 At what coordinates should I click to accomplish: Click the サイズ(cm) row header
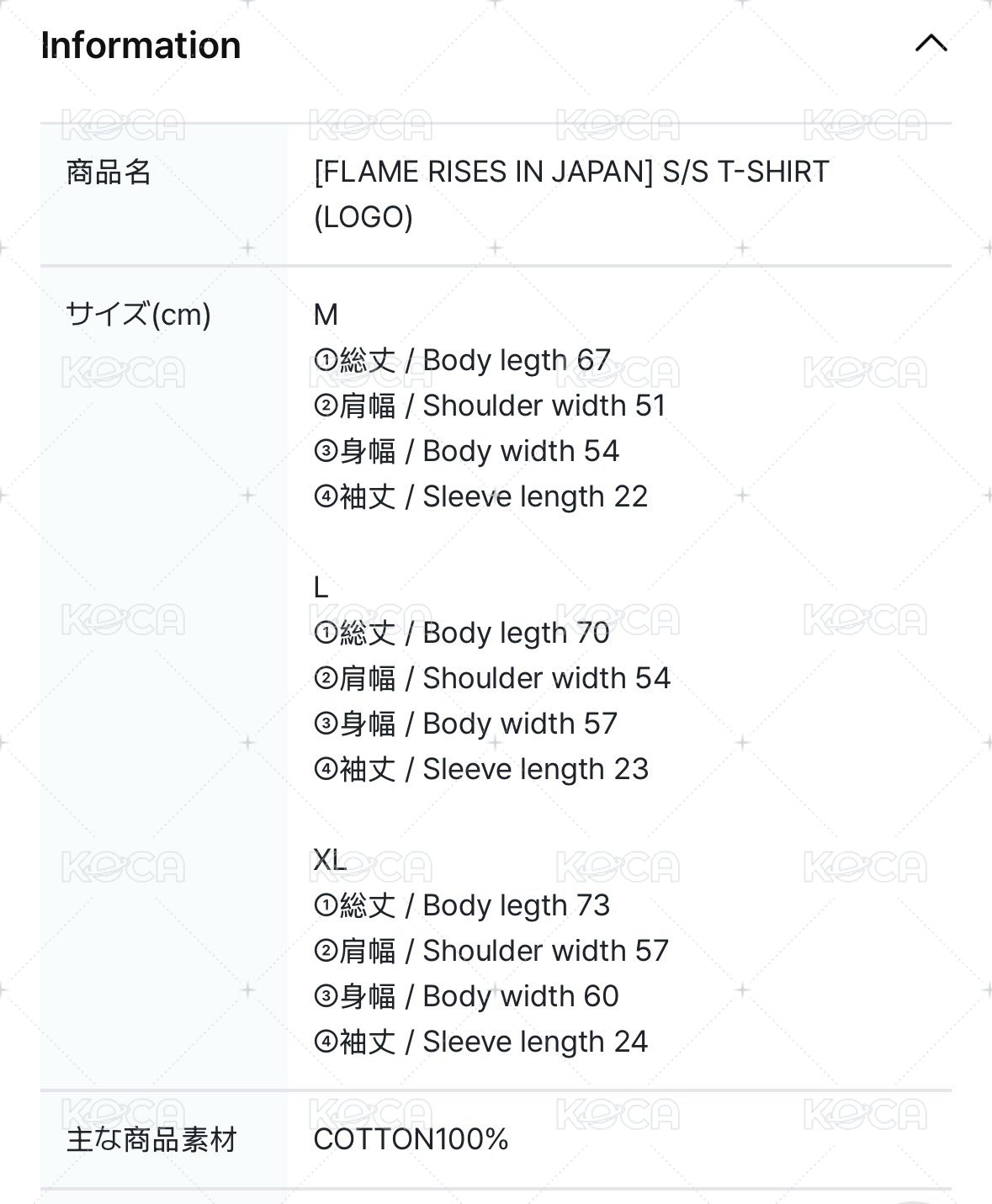(x=140, y=314)
